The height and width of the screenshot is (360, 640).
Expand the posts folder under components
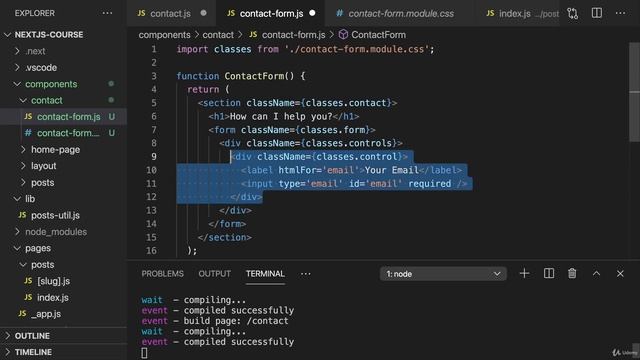click(x=23, y=182)
